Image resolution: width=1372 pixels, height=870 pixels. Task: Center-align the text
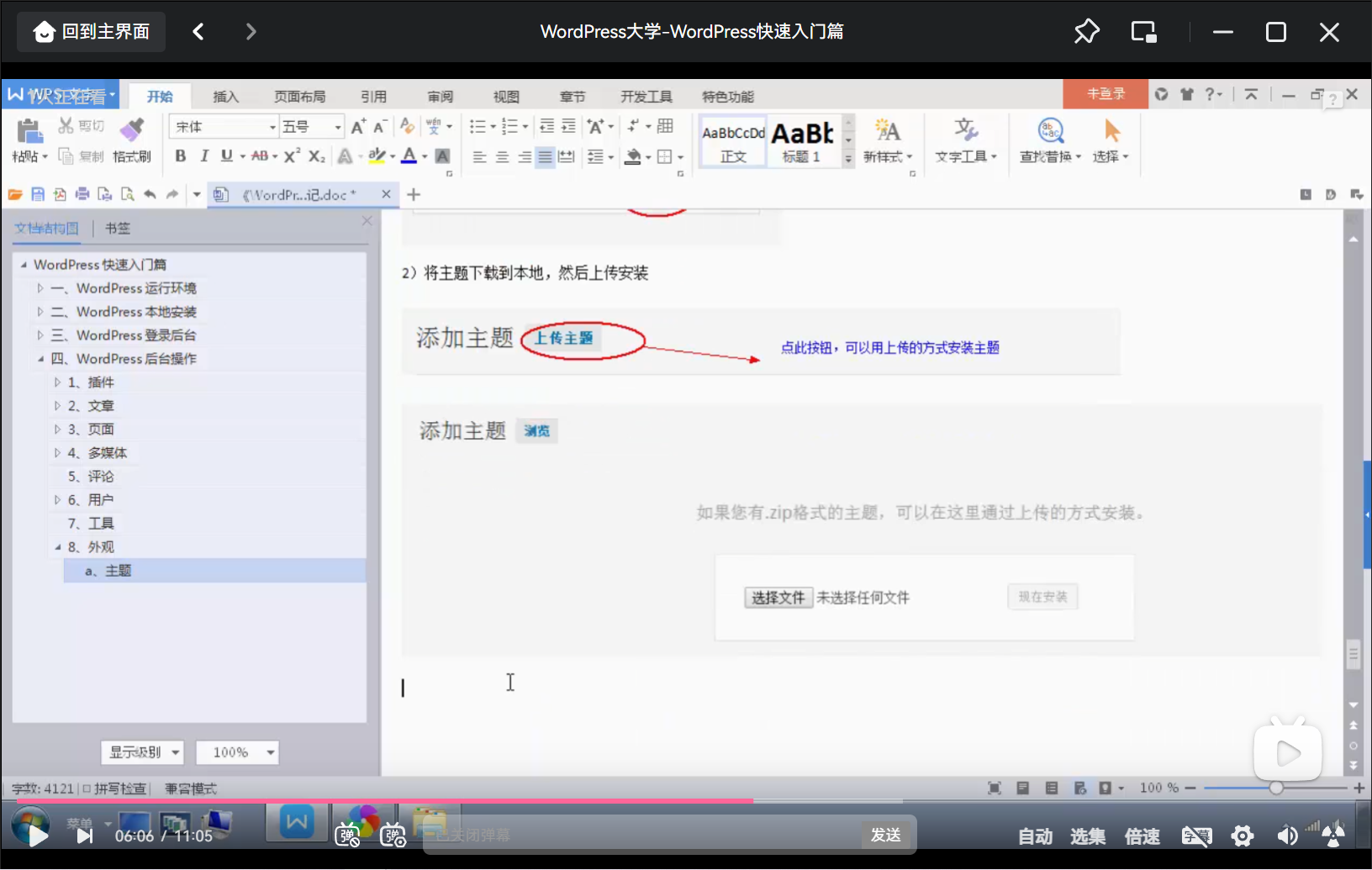click(x=502, y=156)
